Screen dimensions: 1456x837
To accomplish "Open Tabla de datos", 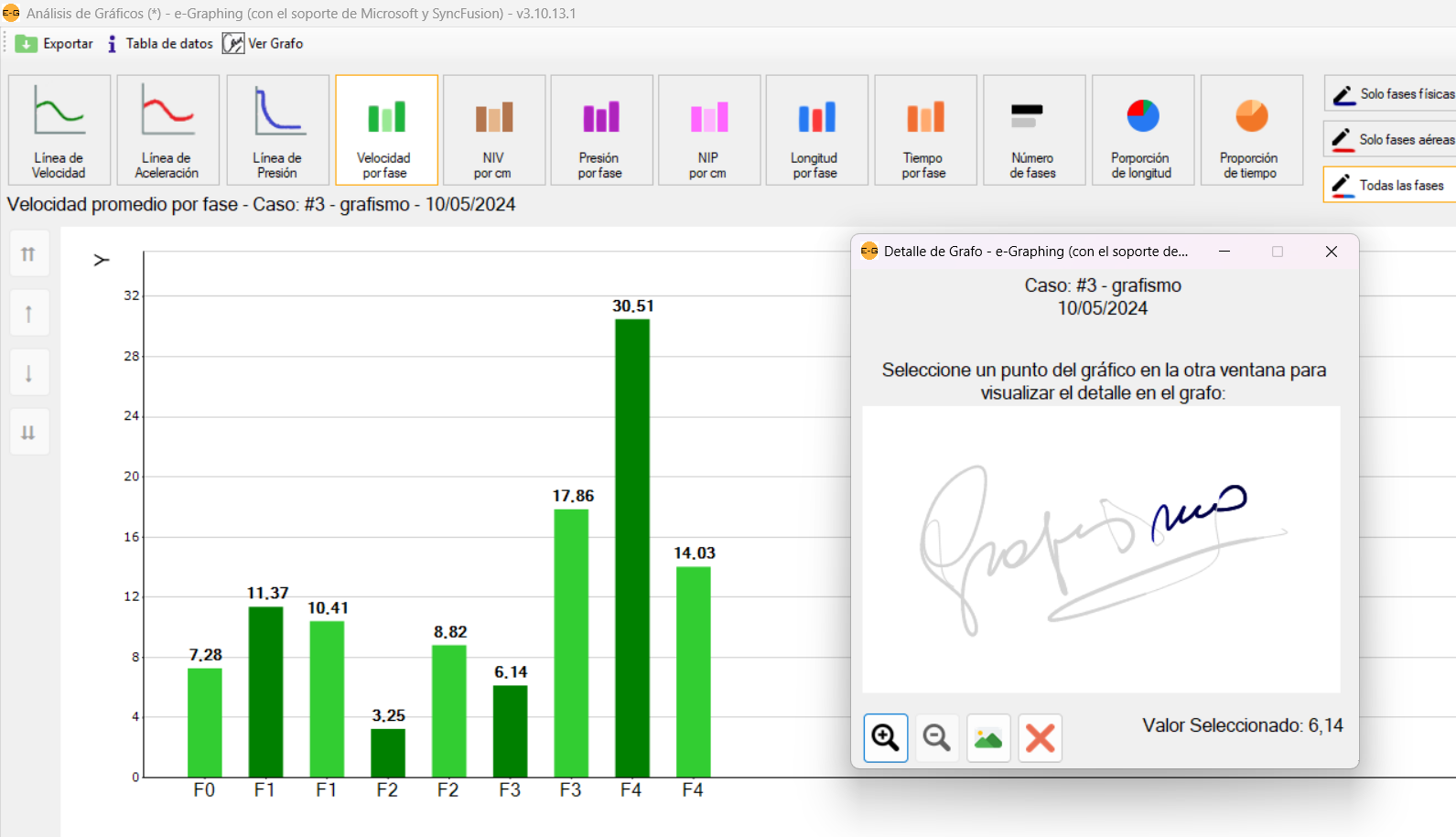I will [160, 44].
